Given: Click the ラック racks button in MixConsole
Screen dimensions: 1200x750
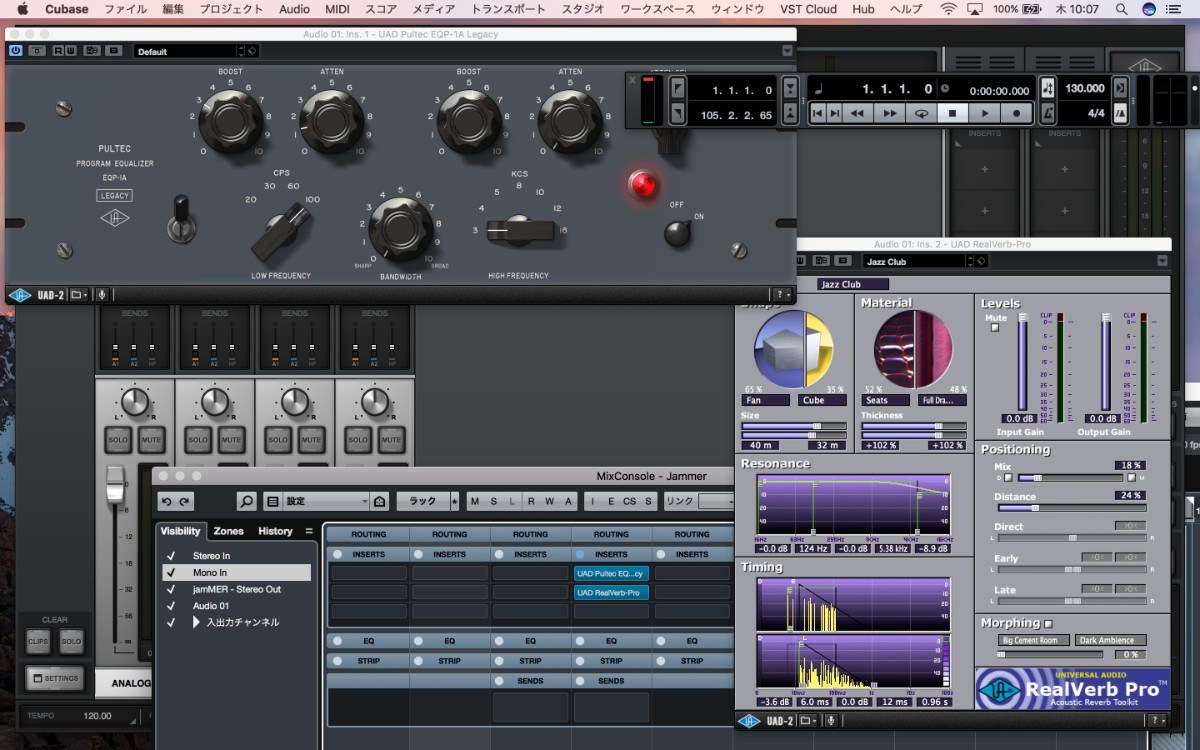Looking at the screenshot, I should (423, 501).
